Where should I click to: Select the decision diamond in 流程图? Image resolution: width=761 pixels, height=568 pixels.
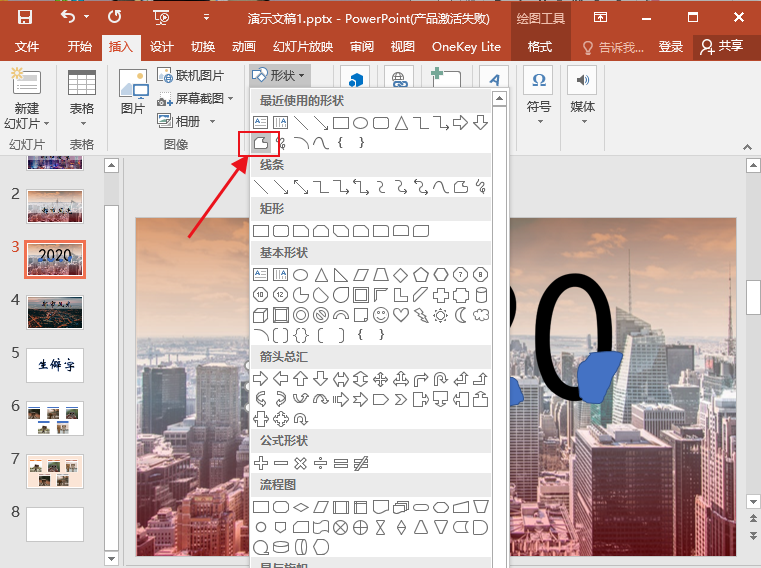(301, 507)
